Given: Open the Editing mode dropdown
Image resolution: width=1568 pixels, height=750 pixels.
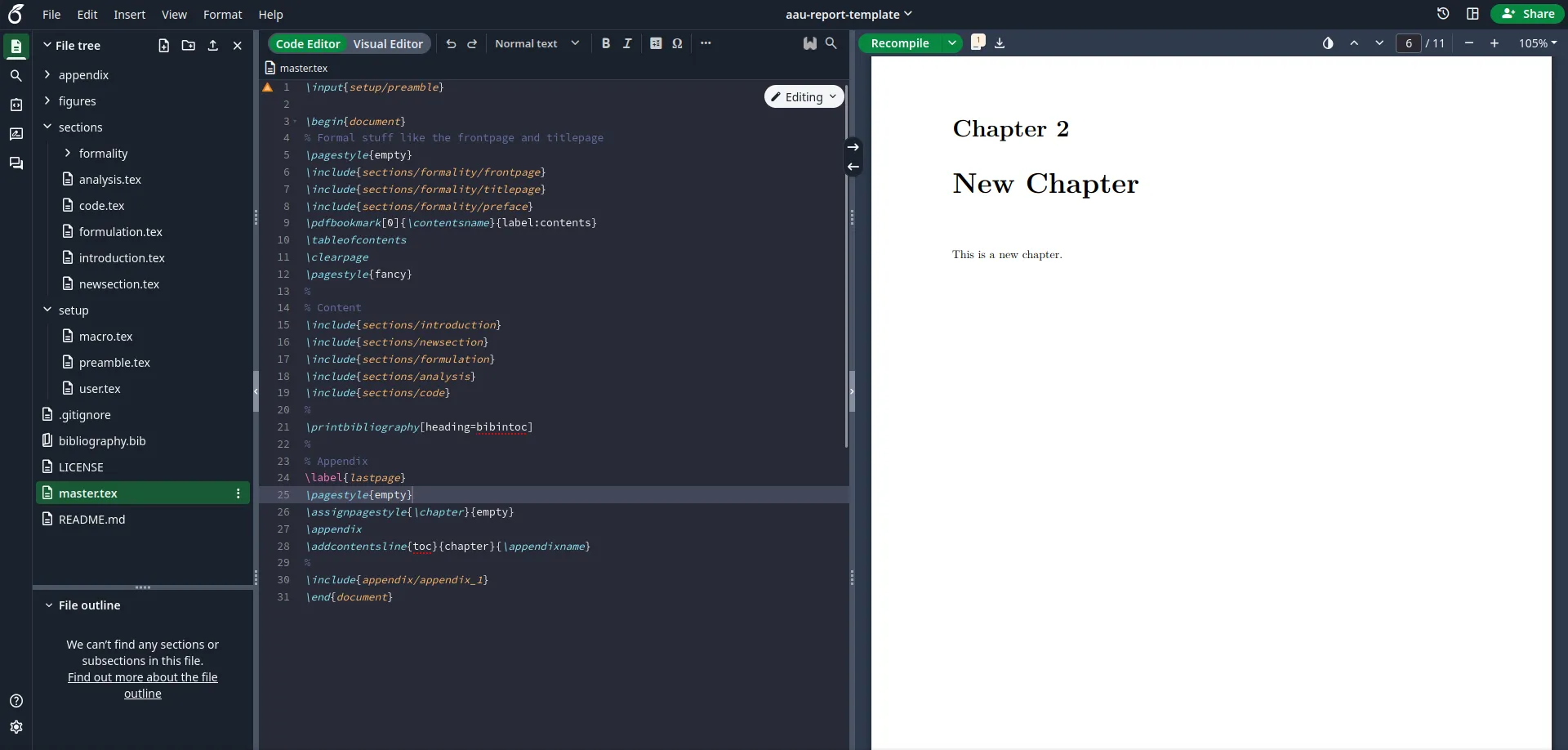Looking at the screenshot, I should pyautogui.click(x=804, y=96).
